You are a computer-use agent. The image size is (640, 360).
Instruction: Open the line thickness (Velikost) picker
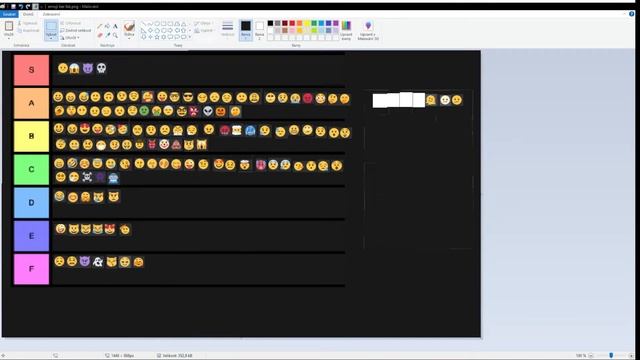(227, 29)
